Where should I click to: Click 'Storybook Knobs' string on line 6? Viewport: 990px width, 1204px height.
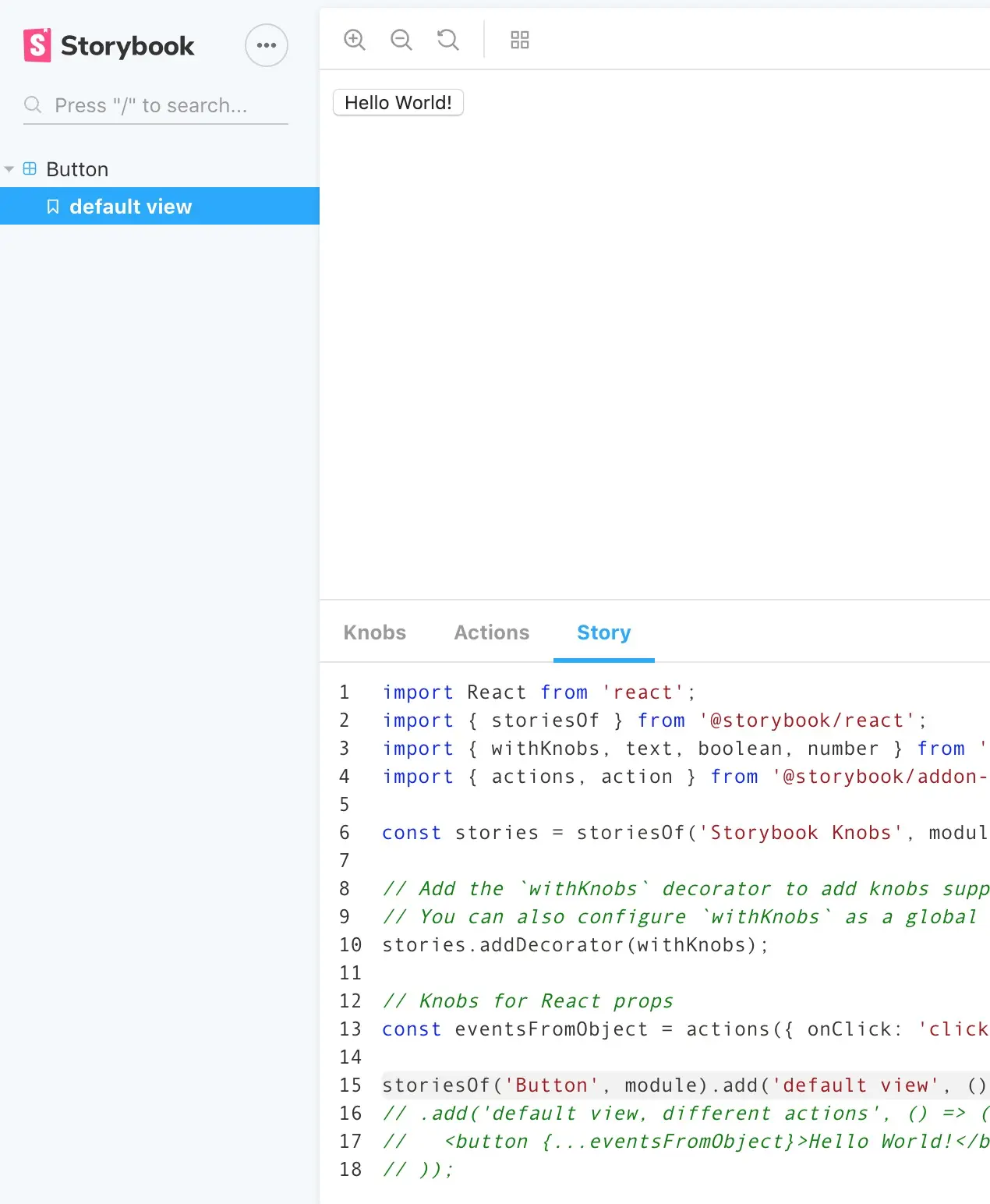coord(801,833)
